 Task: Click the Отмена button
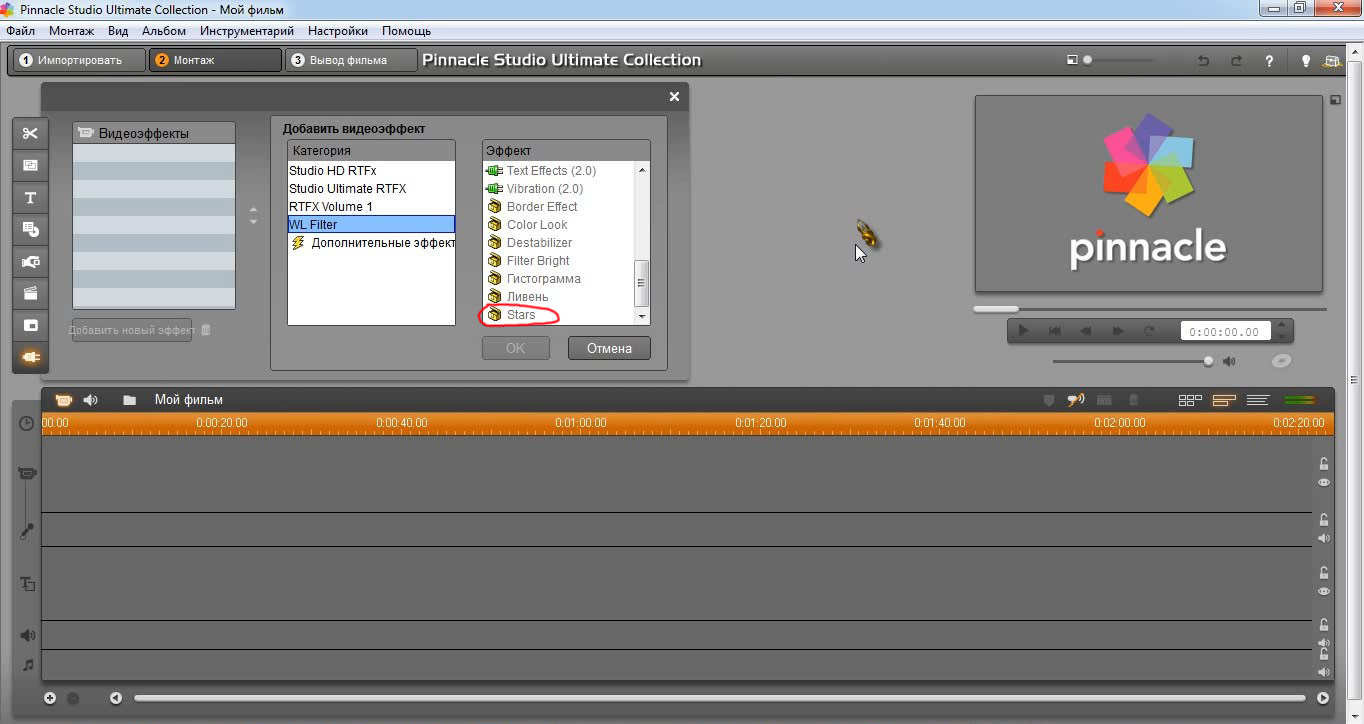(x=609, y=348)
